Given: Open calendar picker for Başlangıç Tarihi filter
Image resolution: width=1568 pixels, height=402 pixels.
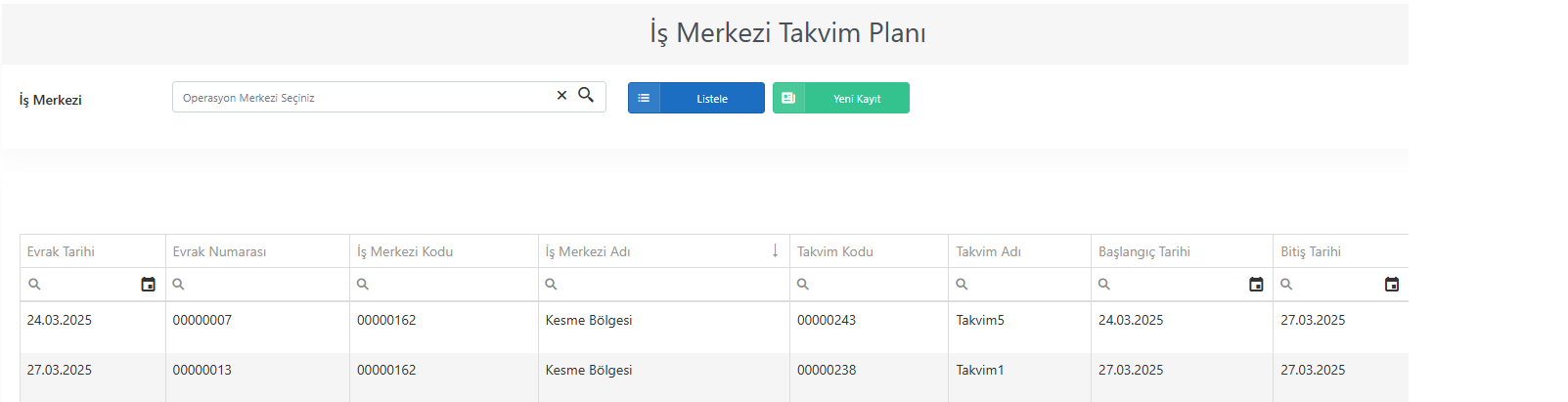Looking at the screenshot, I should tap(1256, 285).
